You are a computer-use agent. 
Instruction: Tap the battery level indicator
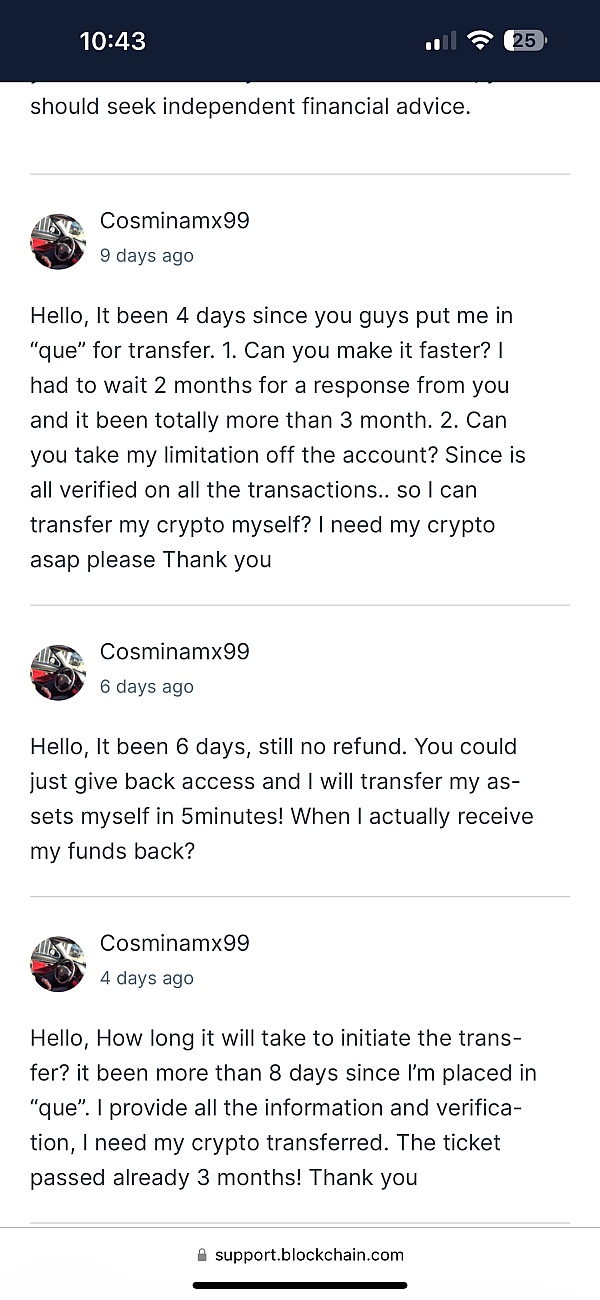pyautogui.click(x=526, y=41)
